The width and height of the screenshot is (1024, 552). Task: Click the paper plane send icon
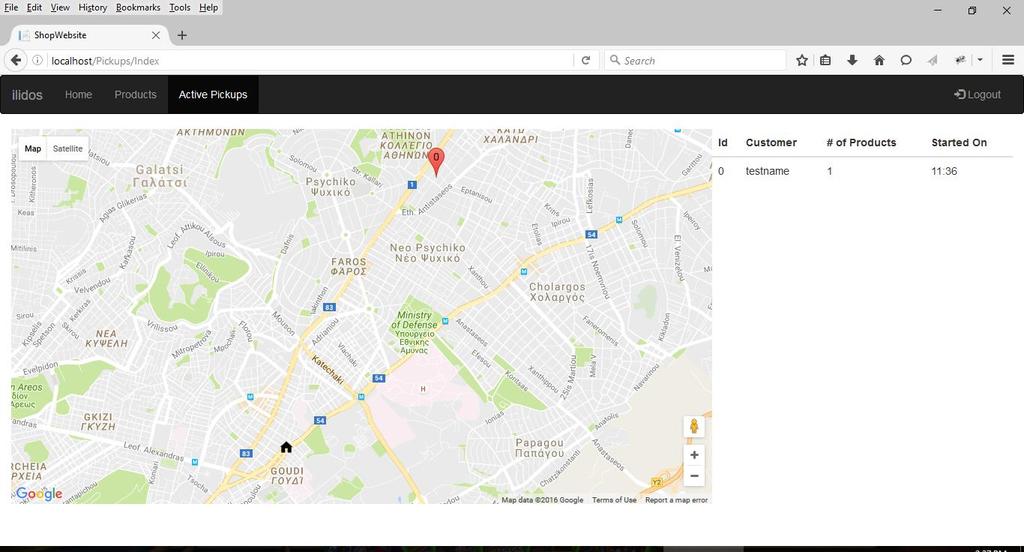coord(933,60)
